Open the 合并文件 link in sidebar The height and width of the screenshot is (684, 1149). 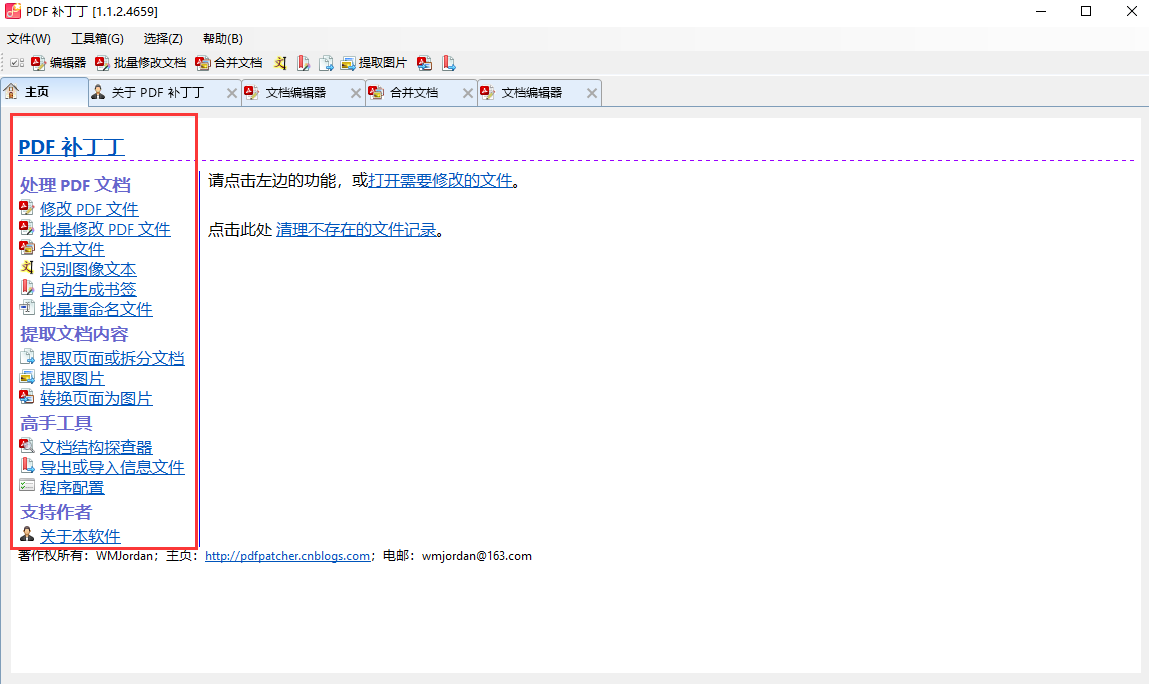coord(72,249)
